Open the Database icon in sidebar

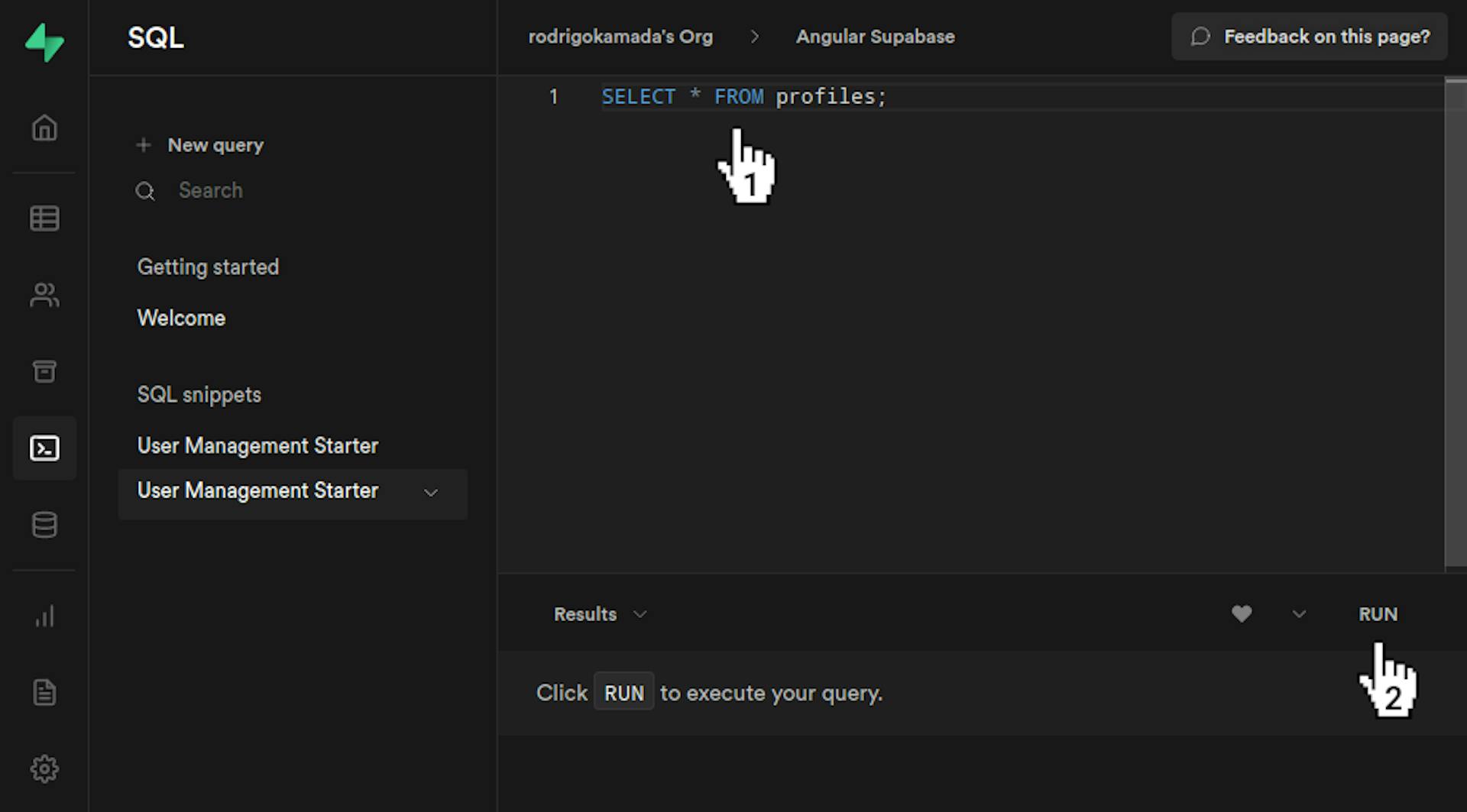pyautogui.click(x=44, y=525)
